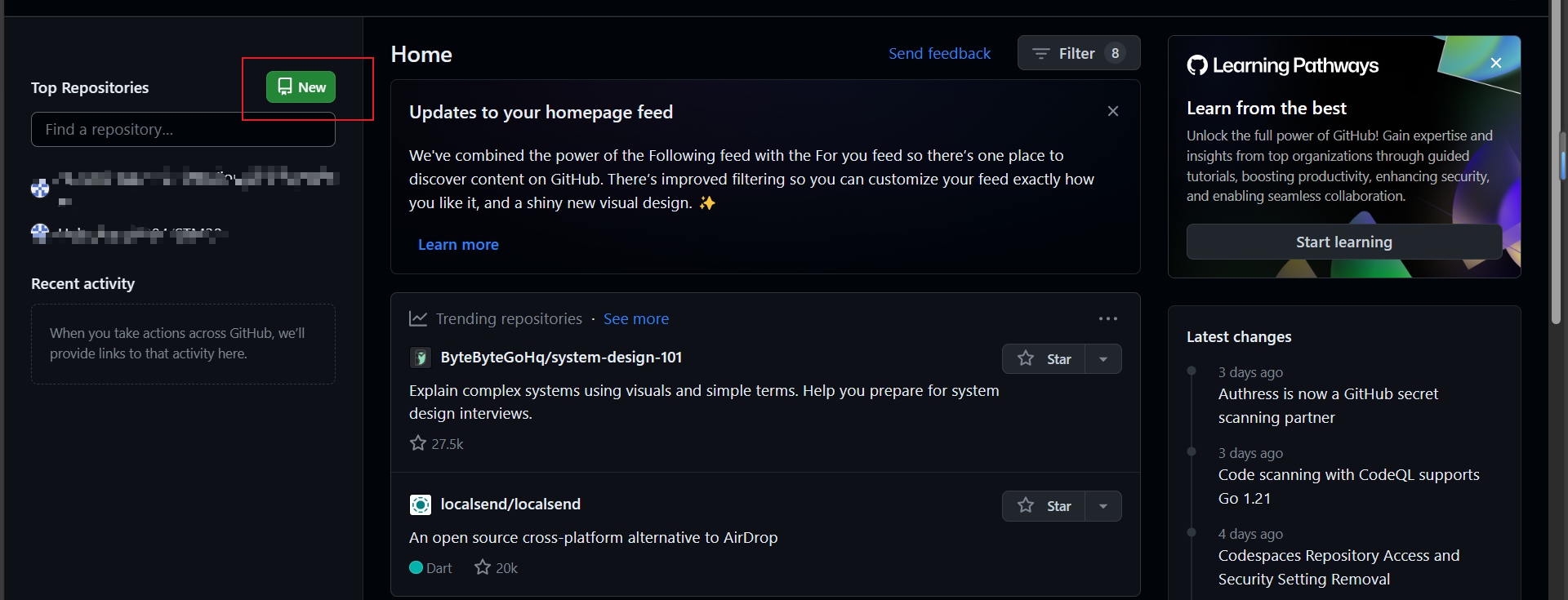Open trending repositories three-dot options menu
This screenshot has width=1568, height=600.
click(1107, 319)
